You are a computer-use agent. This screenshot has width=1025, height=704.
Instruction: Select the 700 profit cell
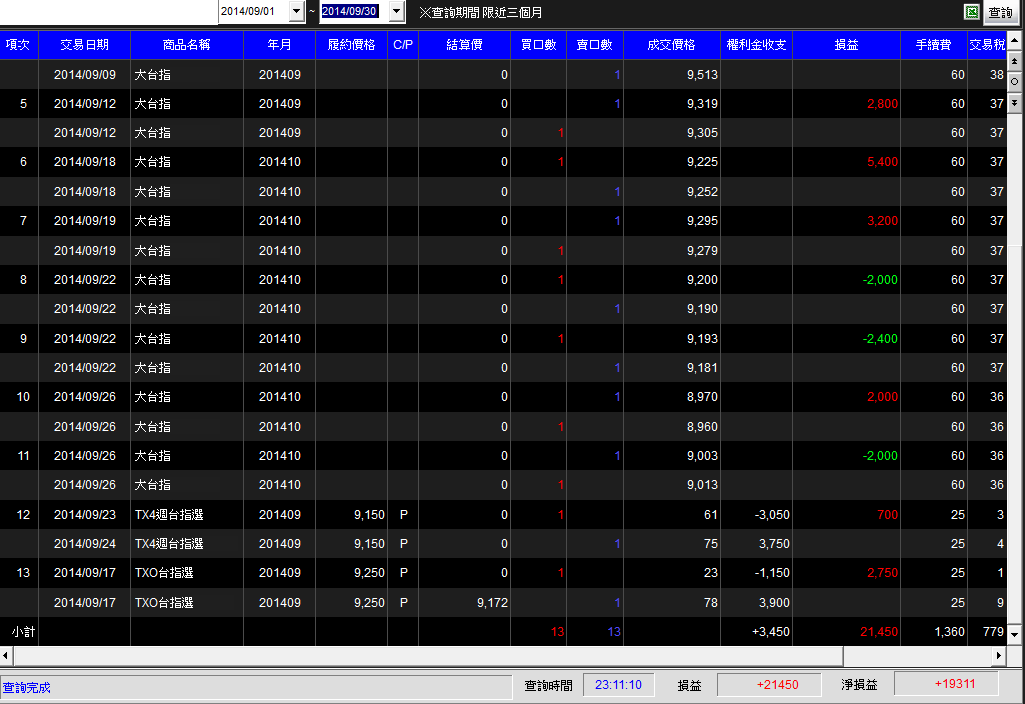click(x=847, y=514)
